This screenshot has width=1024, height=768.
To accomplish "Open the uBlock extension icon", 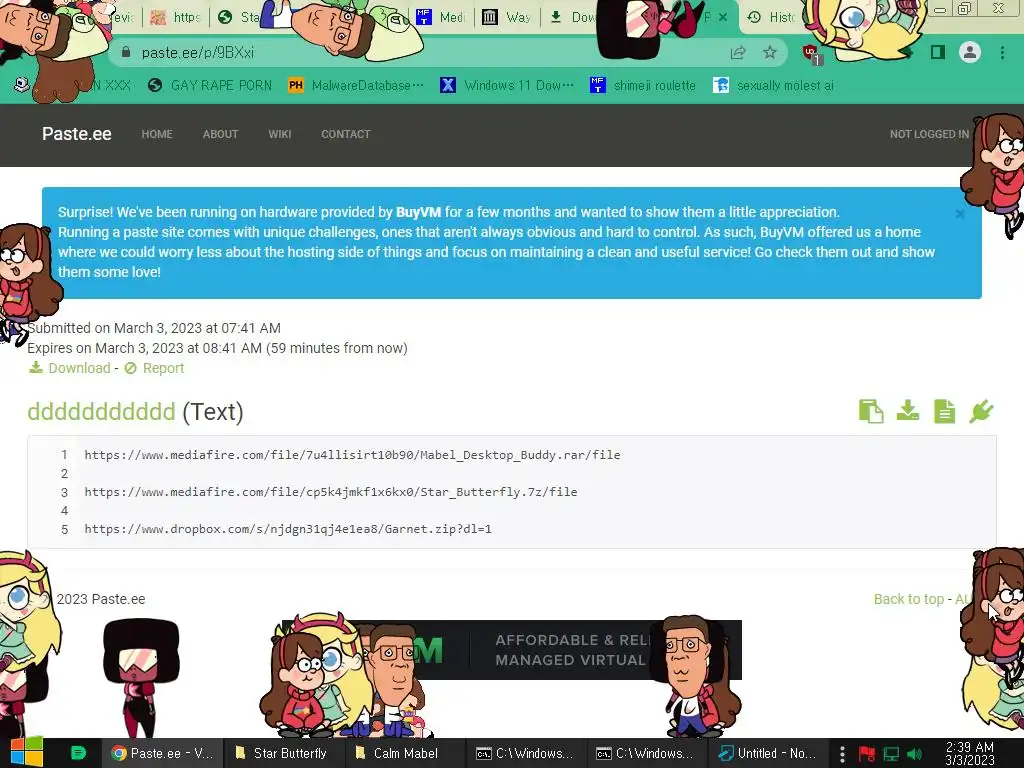I will pos(812,54).
